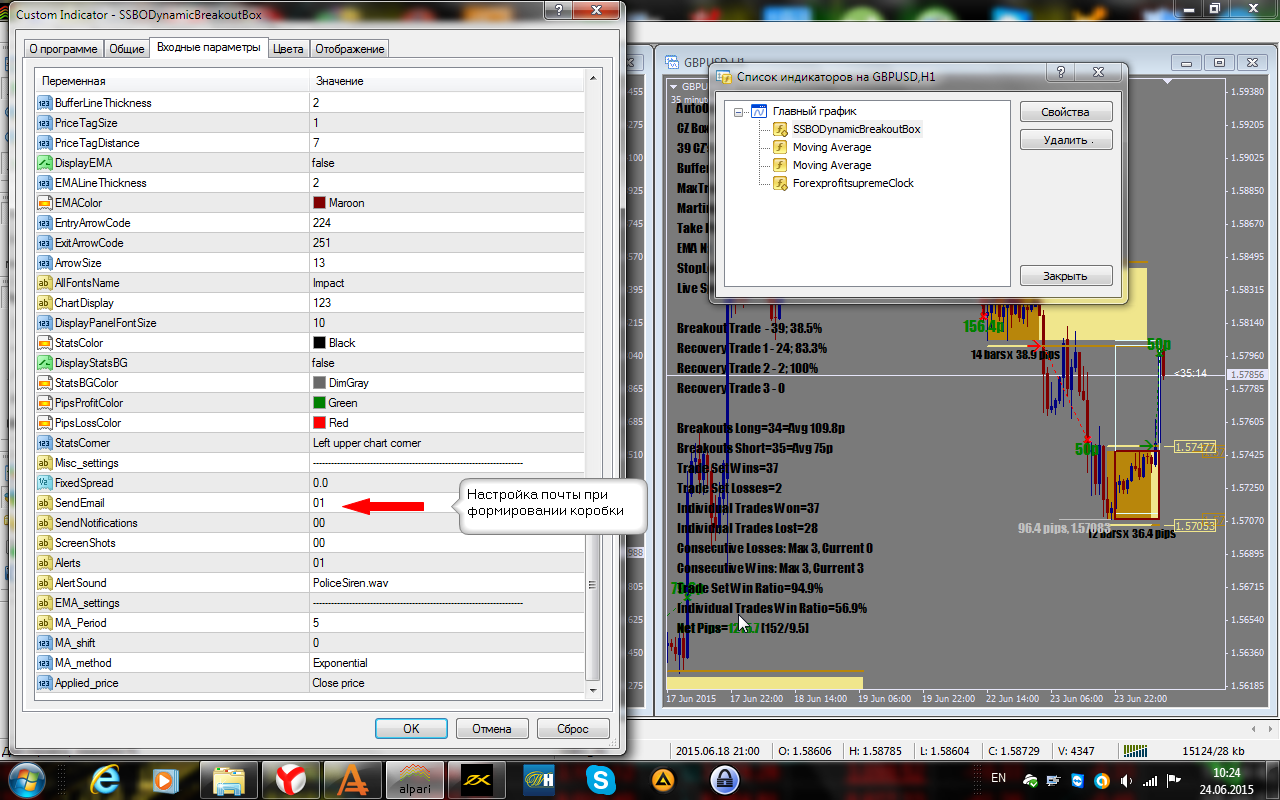Click the BufferLineThickness integer type icon
This screenshot has height=800, width=1280.
click(44, 103)
